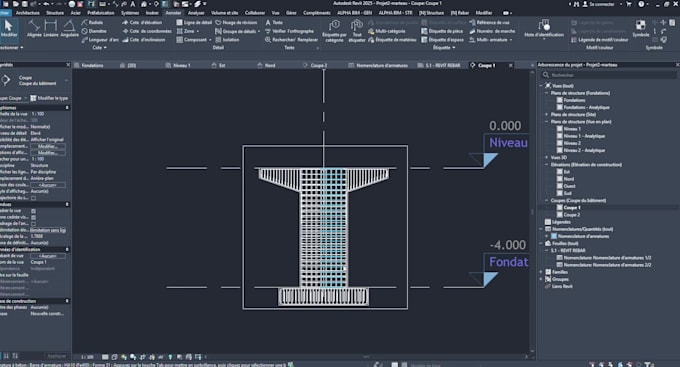
Task: Toggle the cadrage de l'annotation checkbox
Action: (x=33, y=224)
